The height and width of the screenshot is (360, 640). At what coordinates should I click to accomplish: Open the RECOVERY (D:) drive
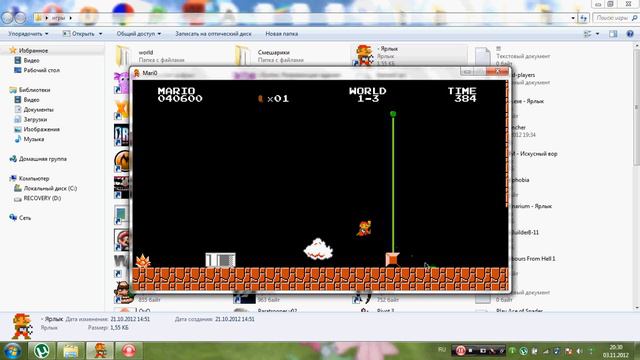point(42,198)
